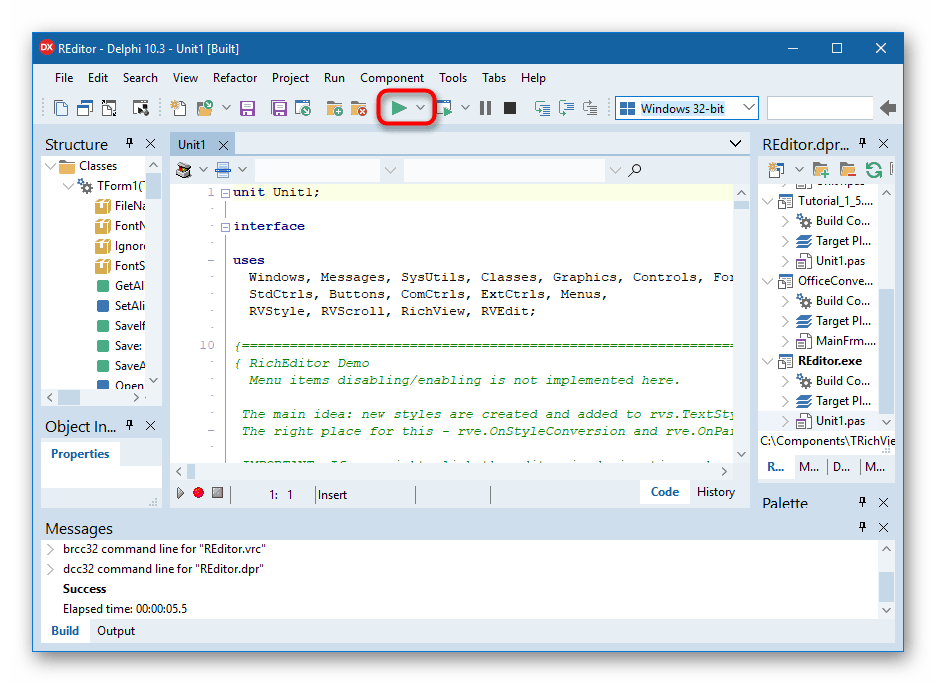Viewport: 936px width, 684px height.
Task: Toggle the pin on the Messages panel
Action: [863, 526]
